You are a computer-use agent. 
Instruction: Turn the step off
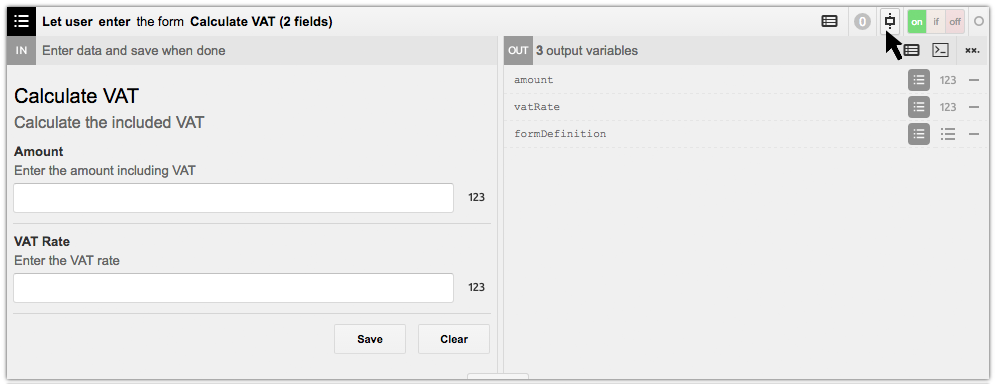pos(955,22)
